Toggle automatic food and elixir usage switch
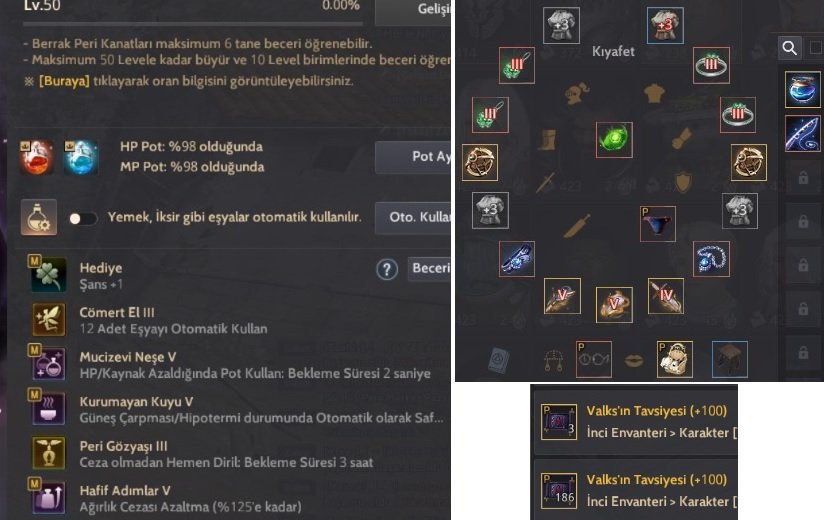 83,219
